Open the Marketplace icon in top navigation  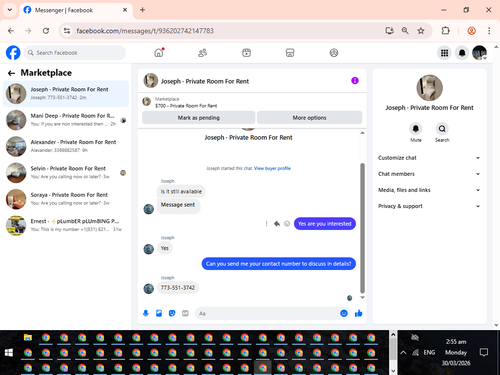(x=290, y=53)
